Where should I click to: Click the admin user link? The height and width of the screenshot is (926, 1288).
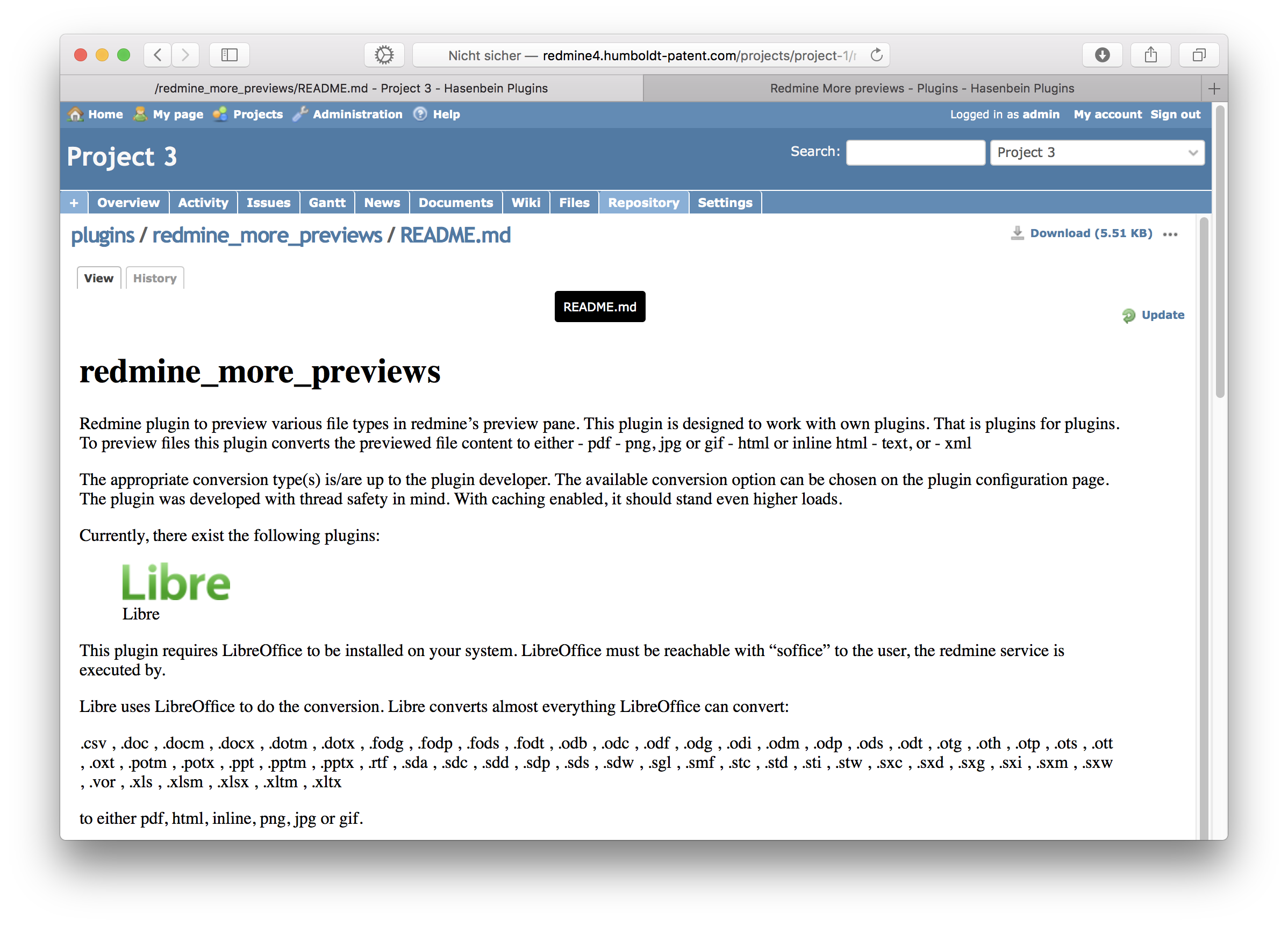1040,114
